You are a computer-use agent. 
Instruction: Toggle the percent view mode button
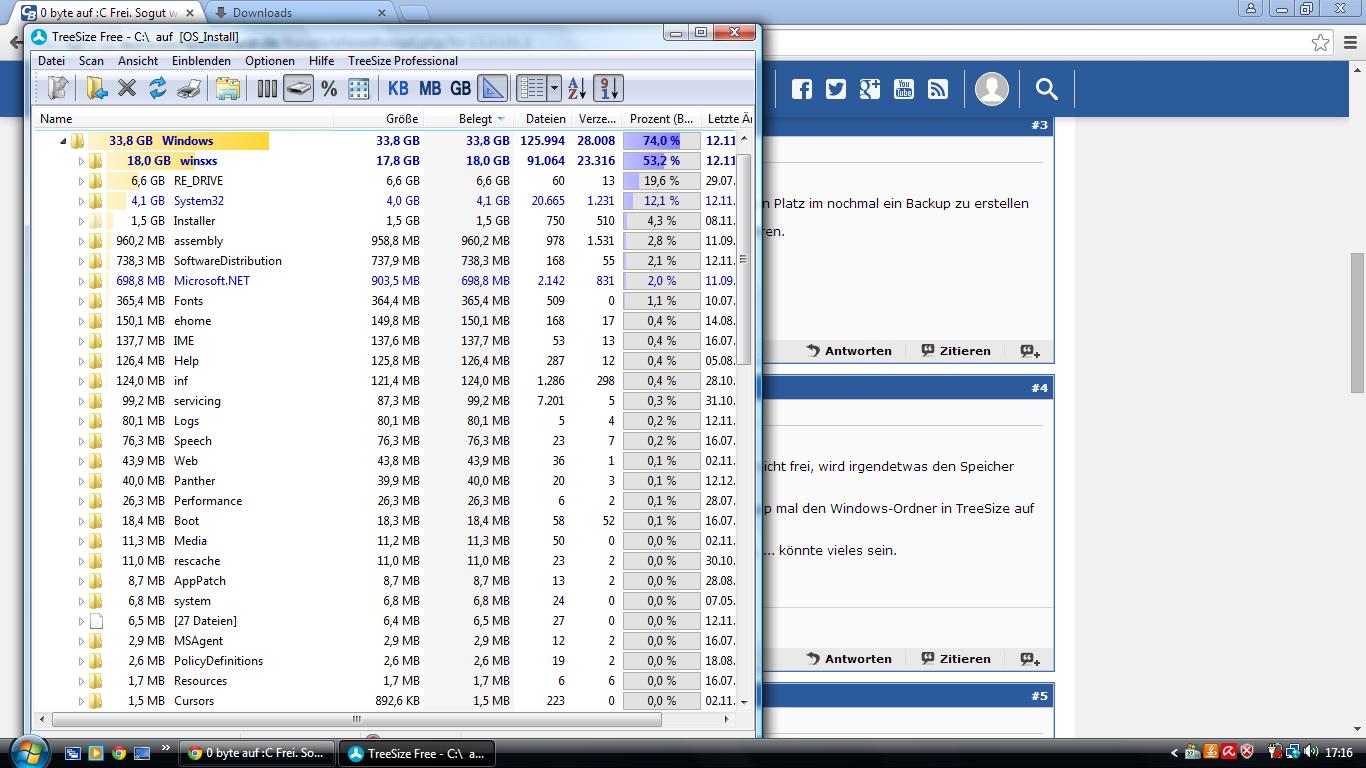point(329,88)
